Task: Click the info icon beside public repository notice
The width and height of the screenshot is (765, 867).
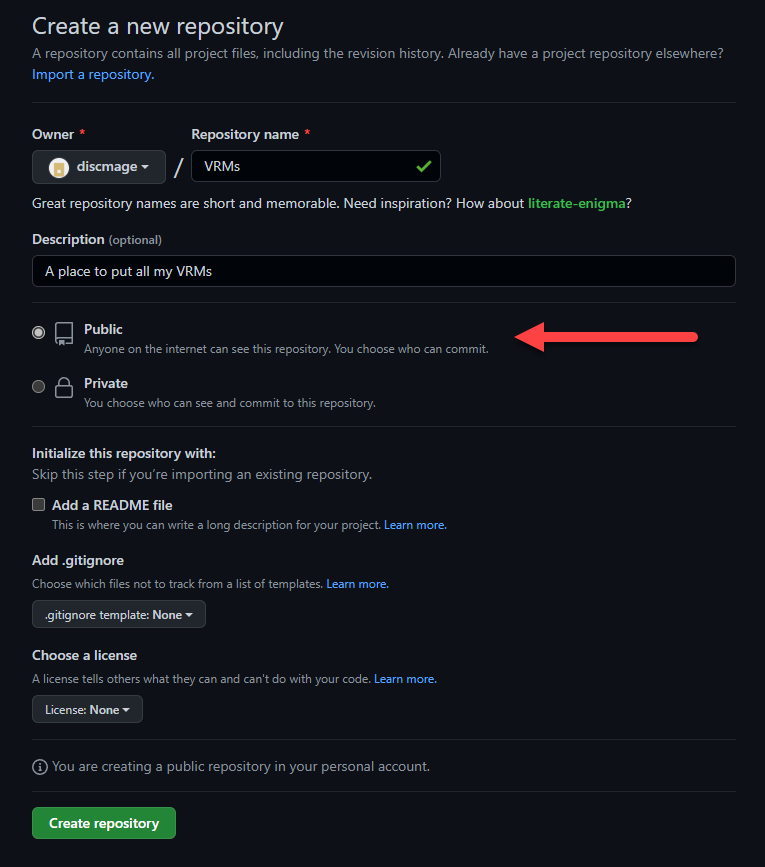Action: click(40, 767)
